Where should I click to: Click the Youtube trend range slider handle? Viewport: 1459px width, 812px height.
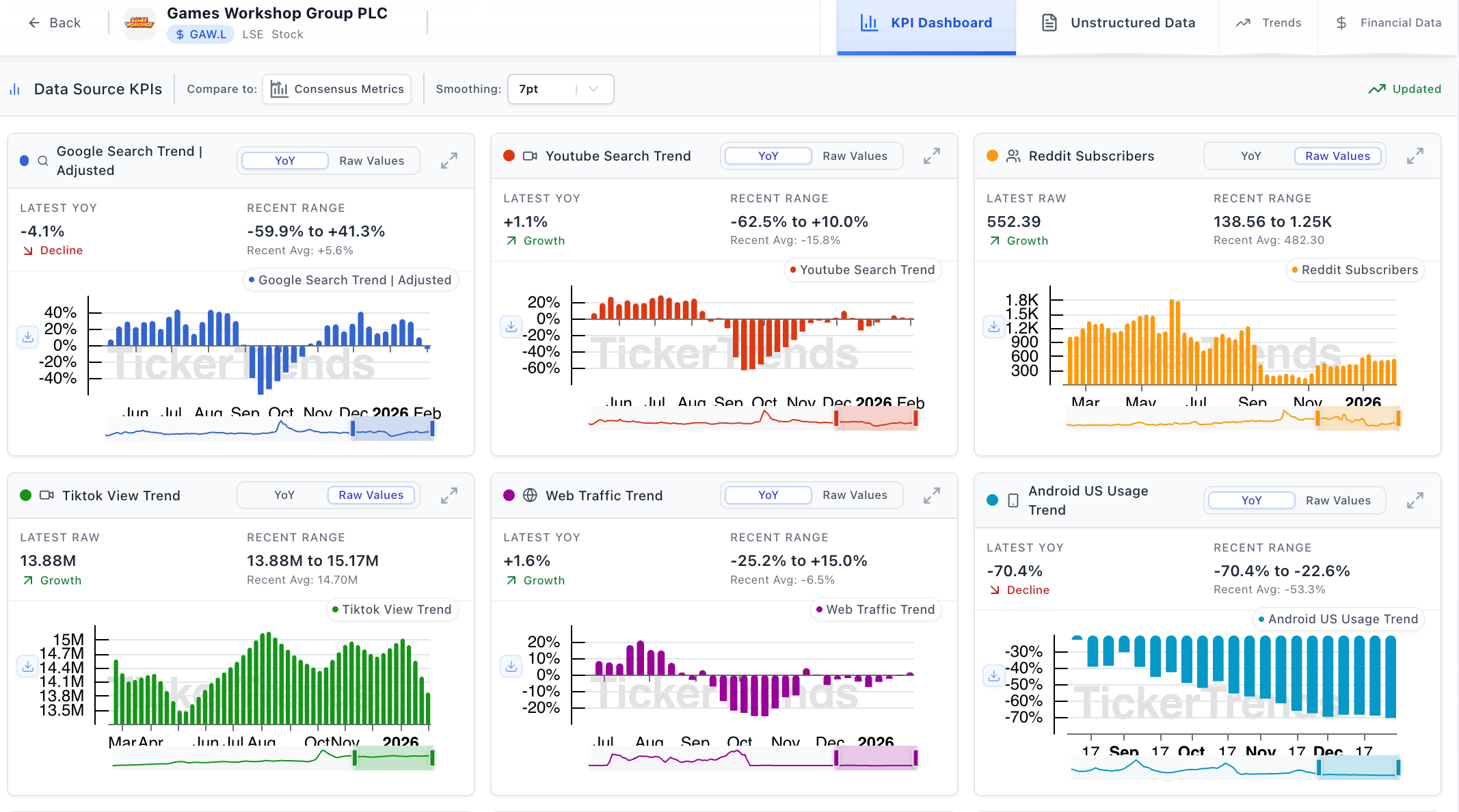click(x=836, y=419)
